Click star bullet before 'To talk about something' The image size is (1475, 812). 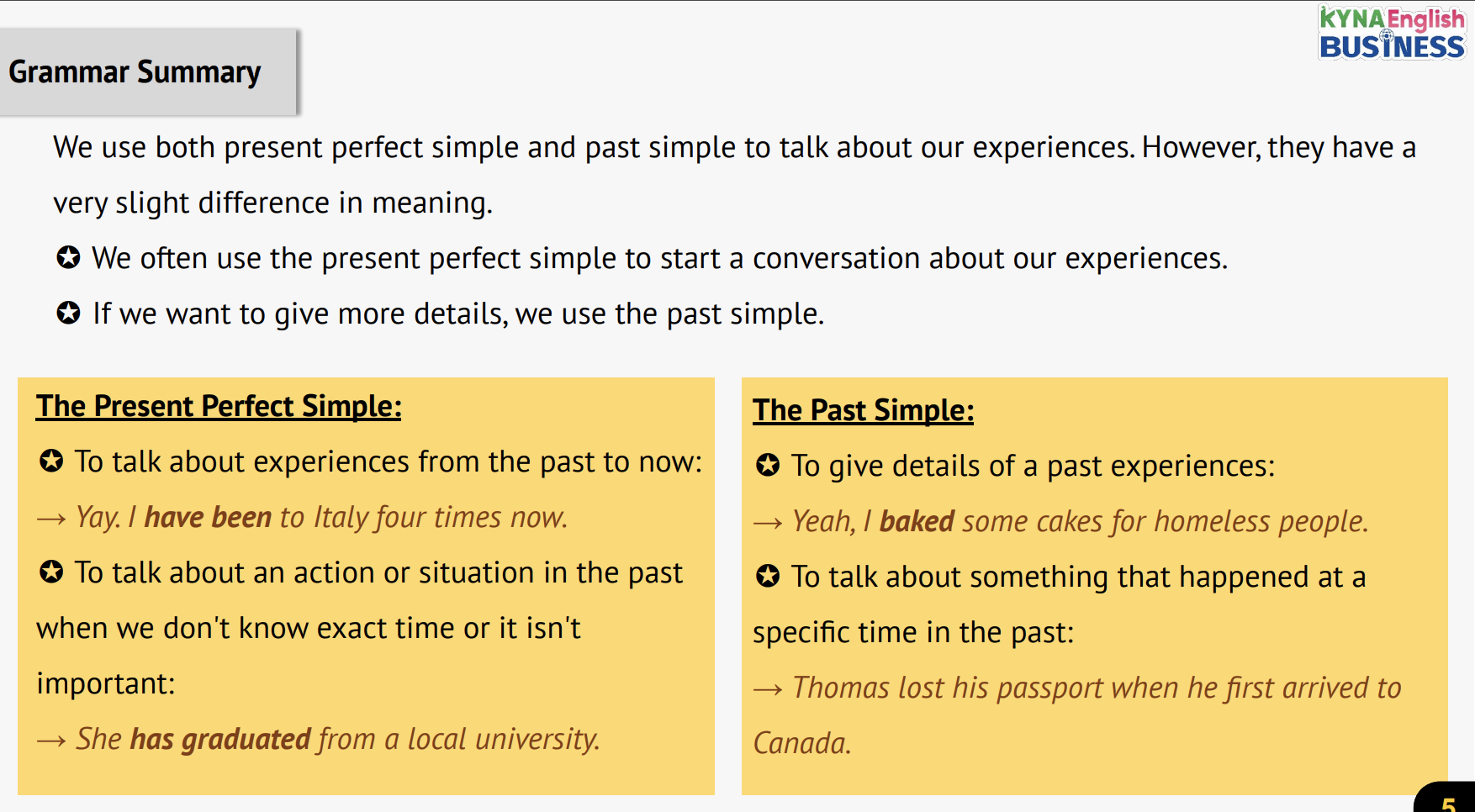pyautogui.click(x=768, y=576)
